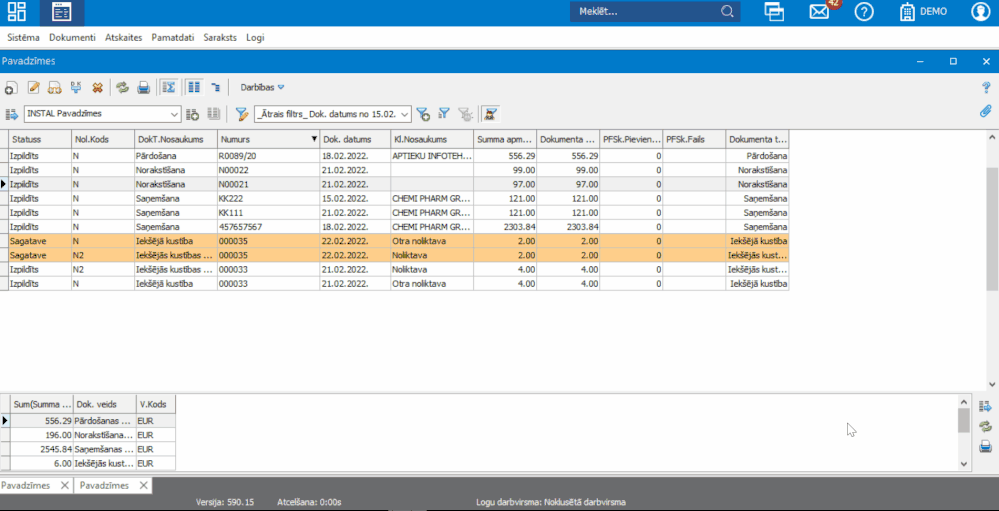This screenshot has width=999, height=511.
Task: Toggle the sum totals sigma button
Action: 169,88
